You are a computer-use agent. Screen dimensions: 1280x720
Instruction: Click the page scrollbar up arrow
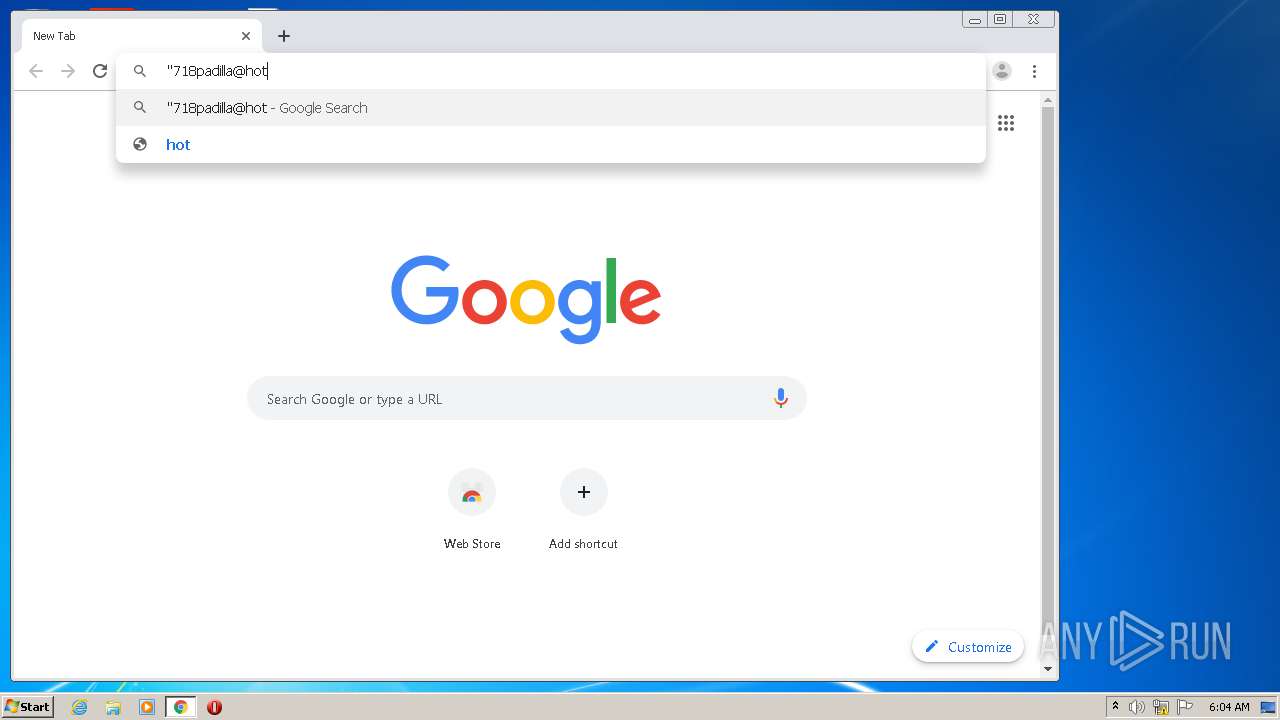[x=1048, y=100]
